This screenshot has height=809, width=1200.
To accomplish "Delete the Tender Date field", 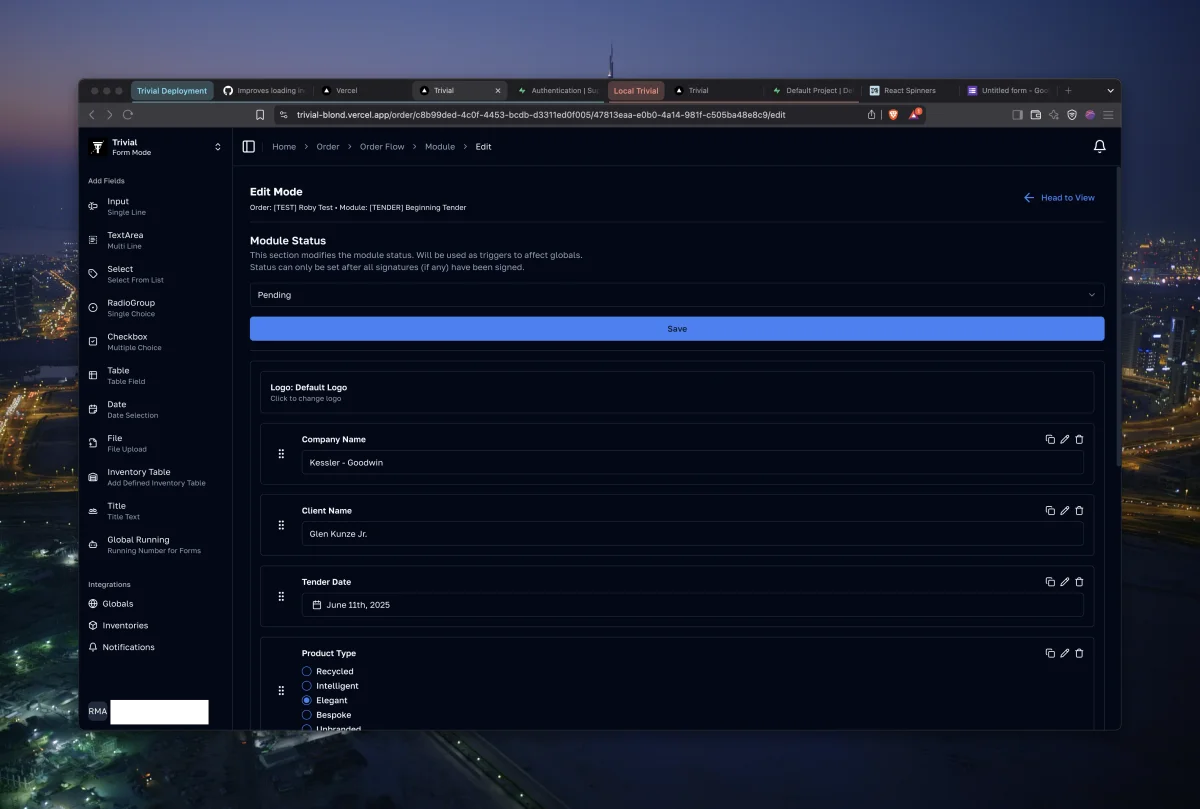I will 1079,581.
